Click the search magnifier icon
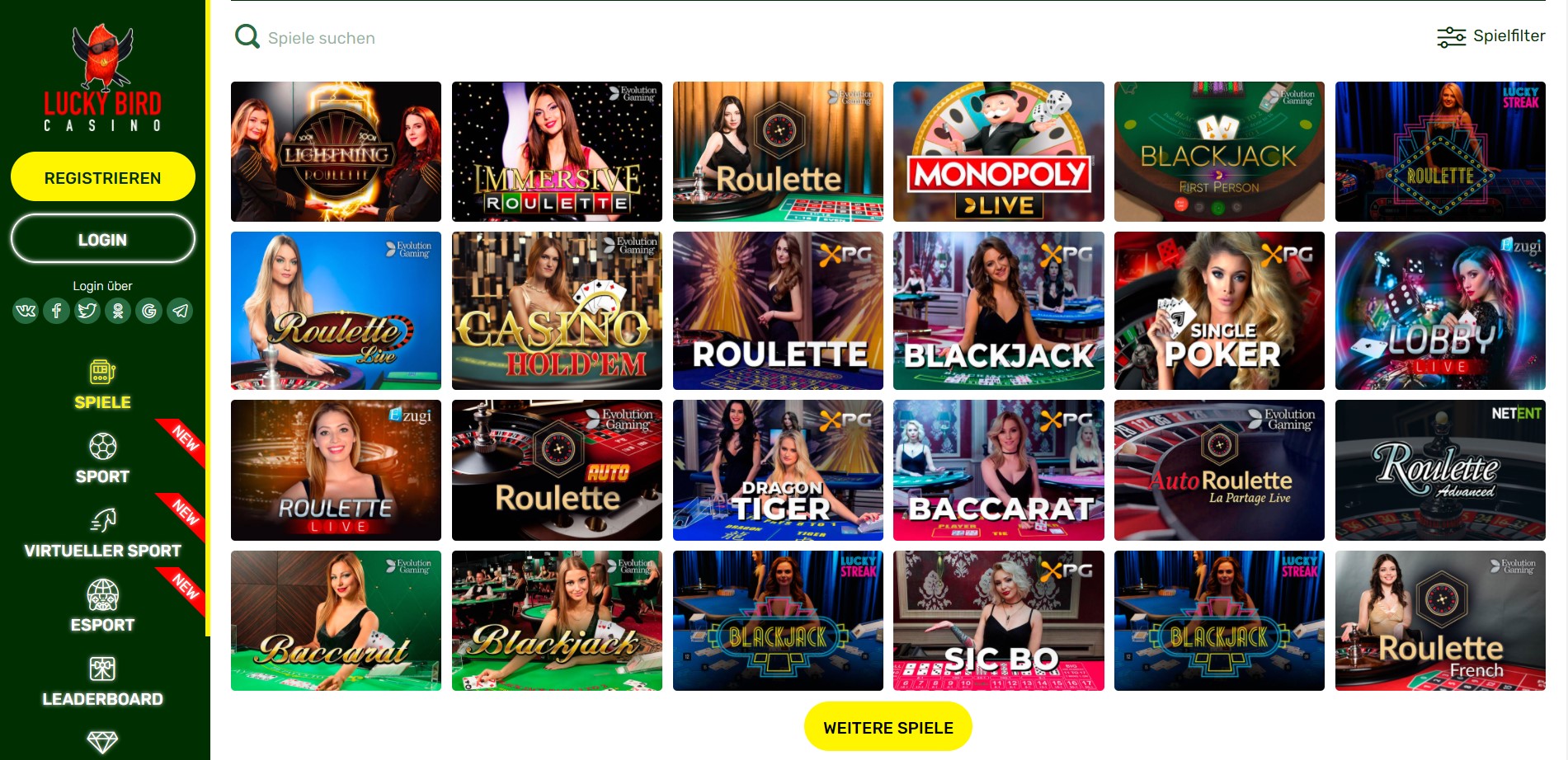Screen dimensions: 1568x760 pos(247,36)
